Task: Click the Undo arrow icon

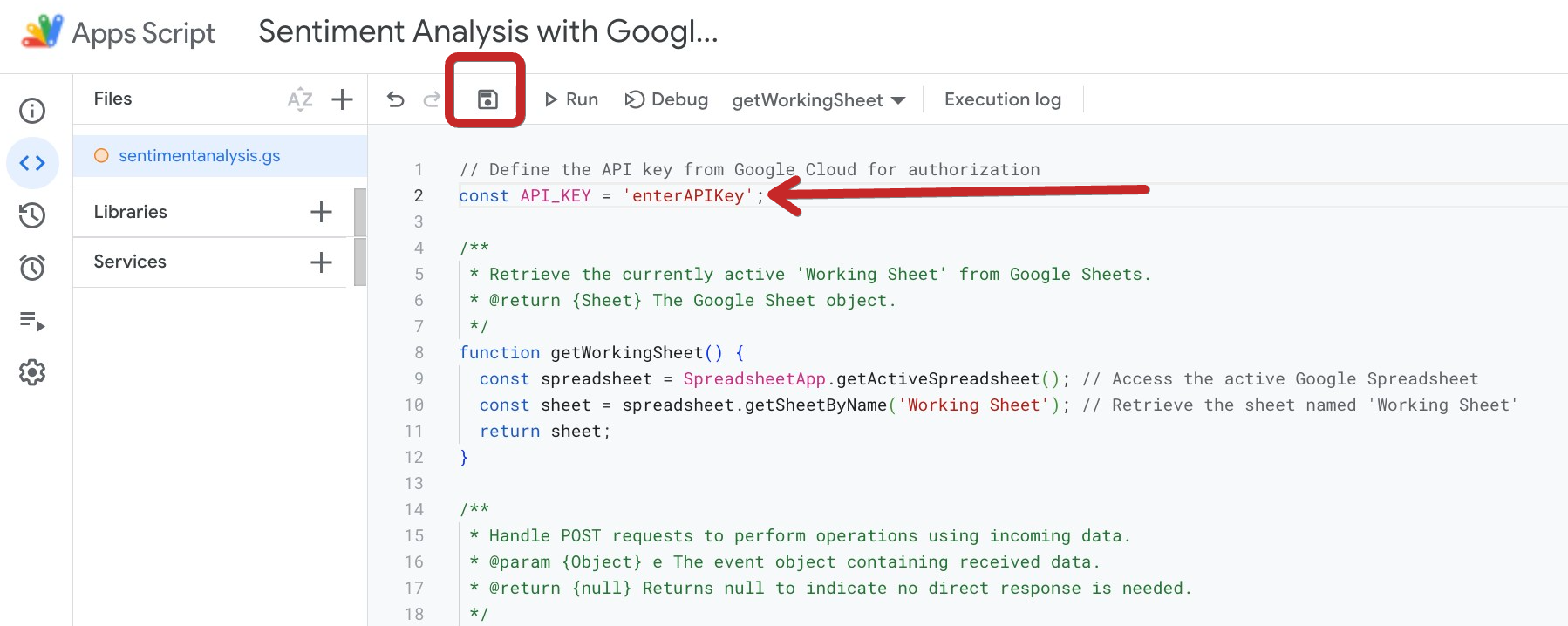Action: click(396, 99)
